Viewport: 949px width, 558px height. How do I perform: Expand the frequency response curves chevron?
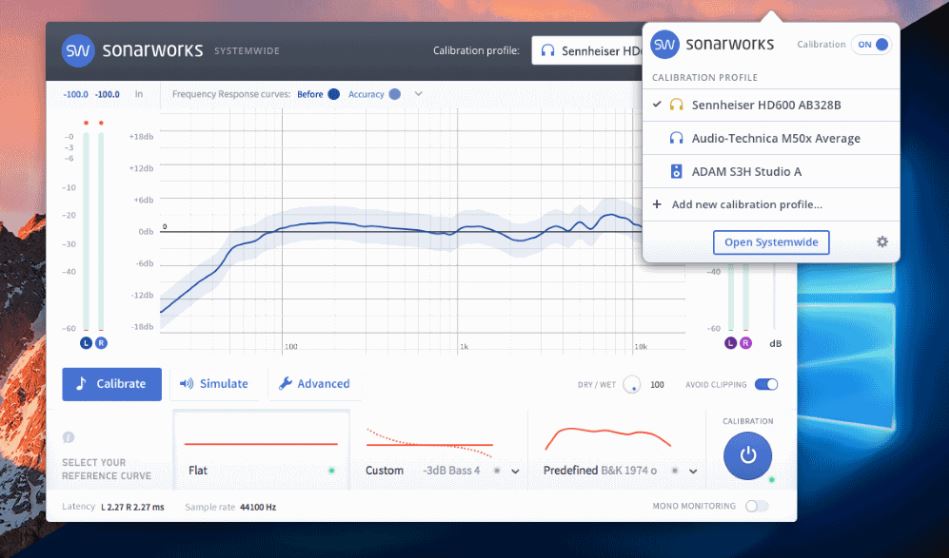418,94
